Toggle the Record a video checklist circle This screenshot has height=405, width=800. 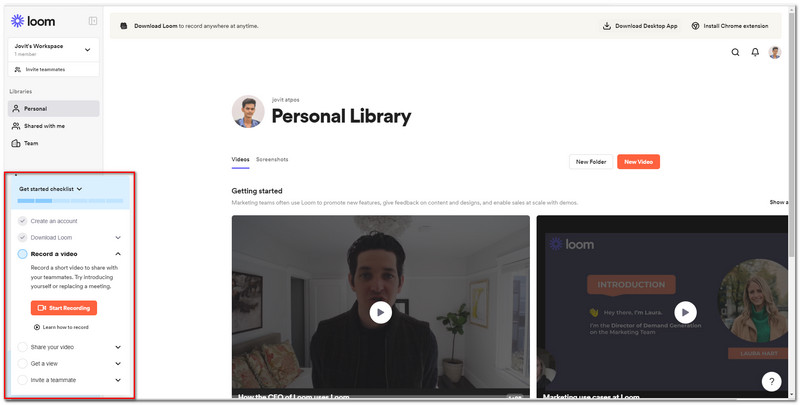tap(22, 254)
